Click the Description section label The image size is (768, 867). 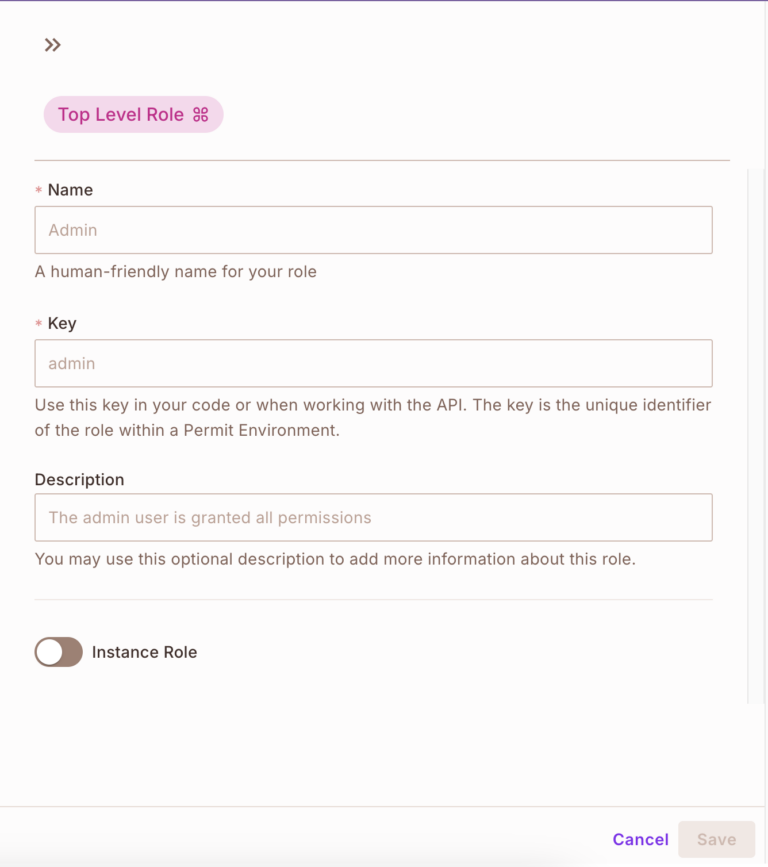(79, 479)
